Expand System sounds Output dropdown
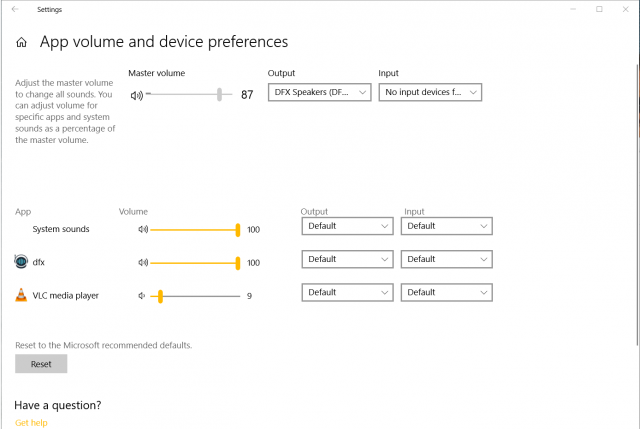 [347, 226]
